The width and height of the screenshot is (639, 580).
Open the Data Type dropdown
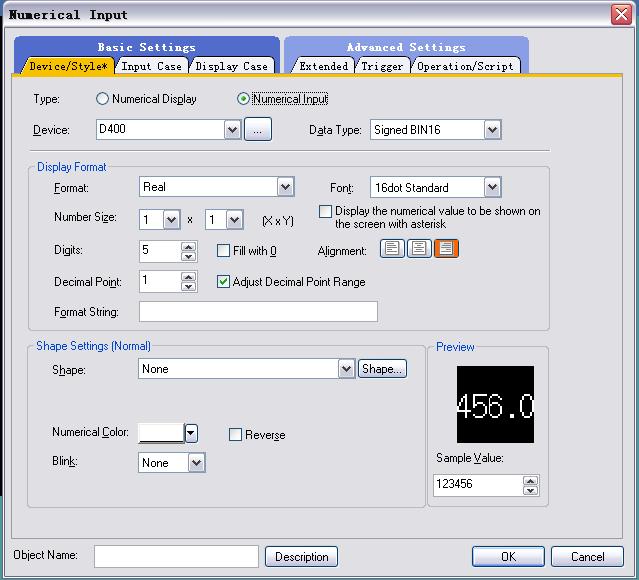(491, 129)
